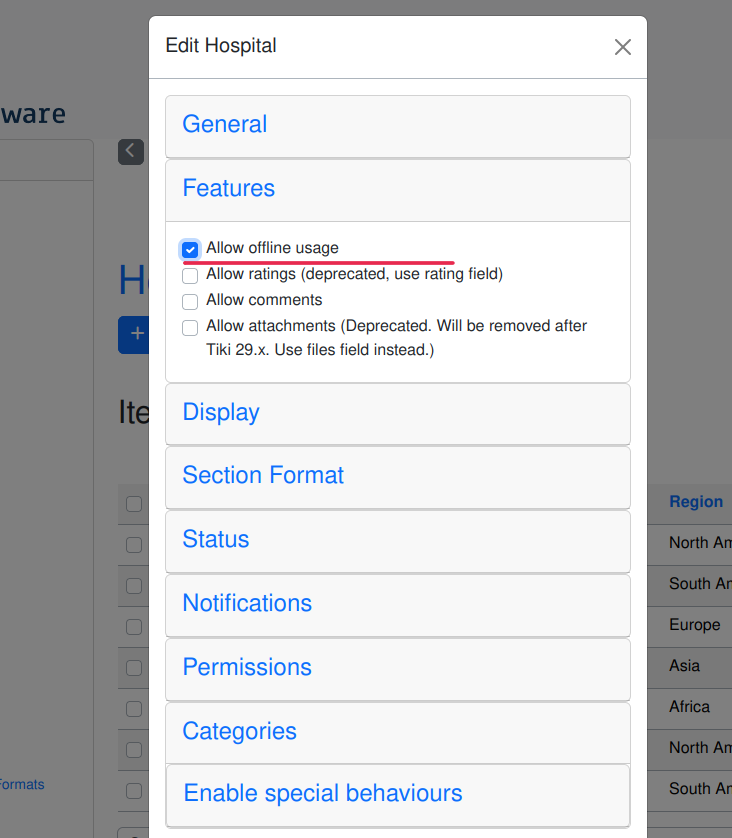Click the Europe table cell
The width and height of the screenshot is (732, 838).
[695, 625]
